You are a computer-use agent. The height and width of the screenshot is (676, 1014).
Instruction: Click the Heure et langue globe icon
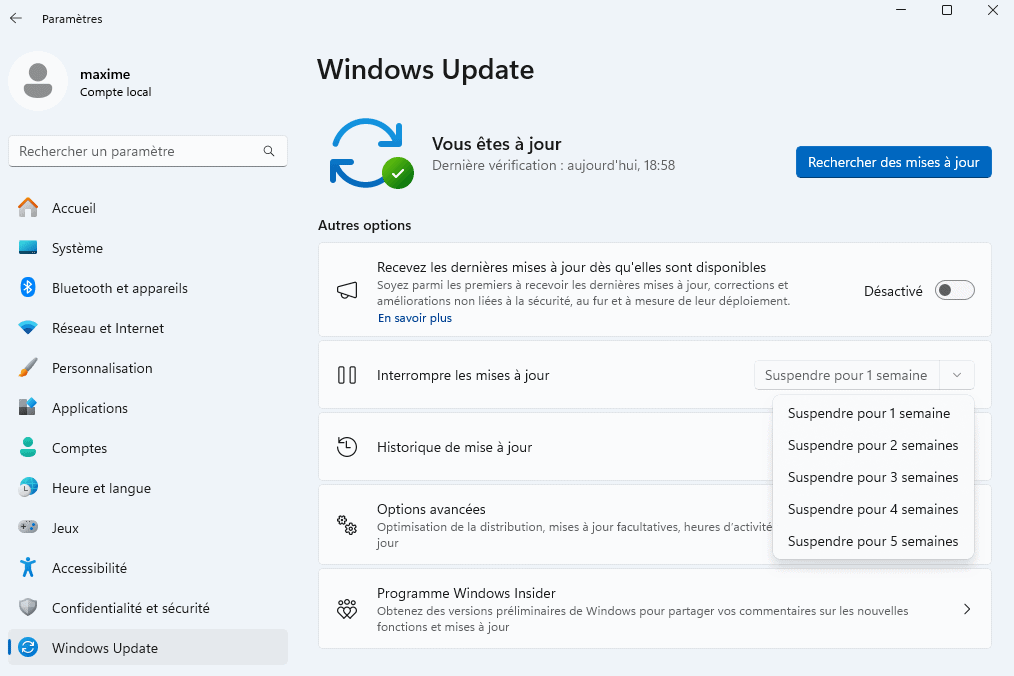(x=28, y=487)
